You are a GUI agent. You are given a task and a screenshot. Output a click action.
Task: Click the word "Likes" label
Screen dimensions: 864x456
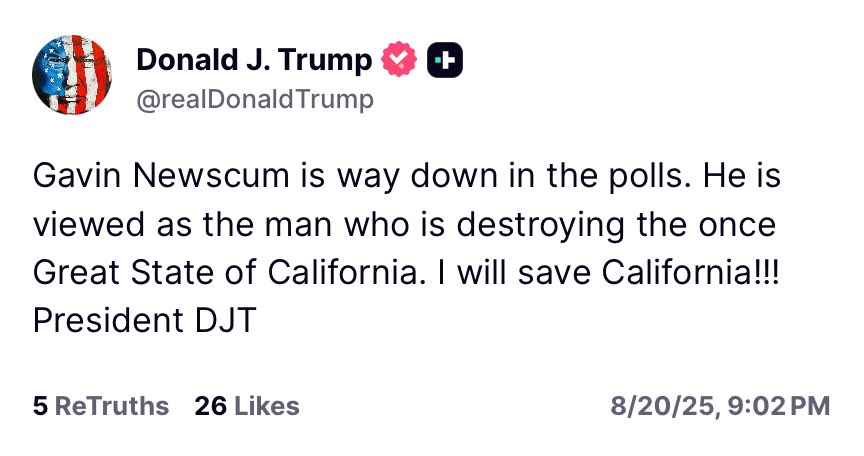click(x=265, y=406)
